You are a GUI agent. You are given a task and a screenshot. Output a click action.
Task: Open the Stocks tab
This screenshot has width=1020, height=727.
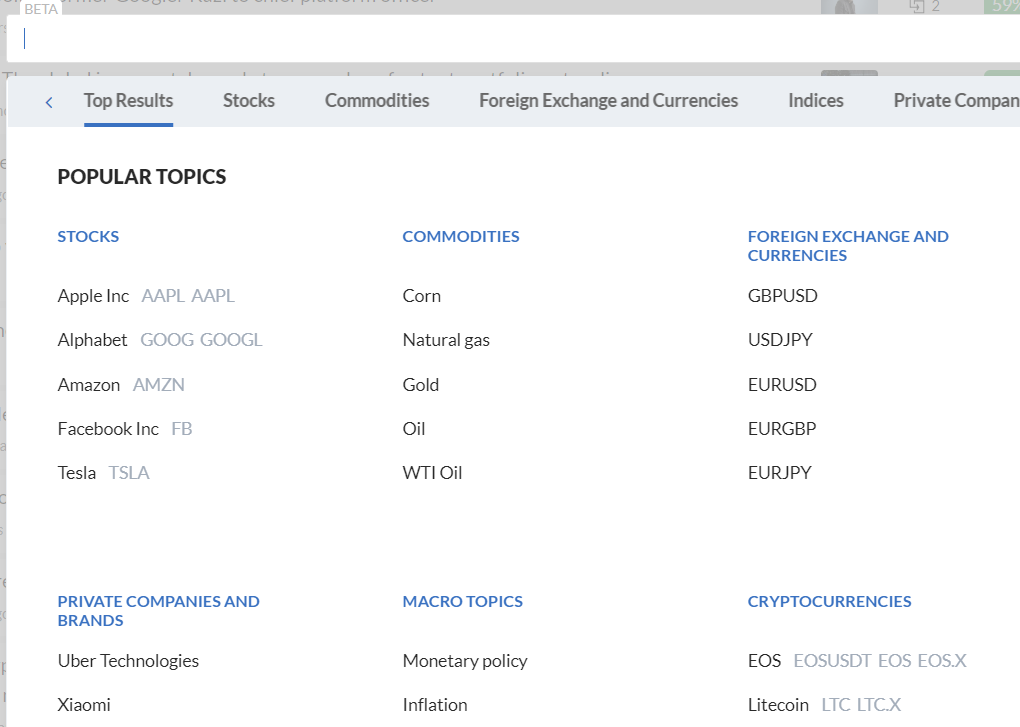coord(248,101)
